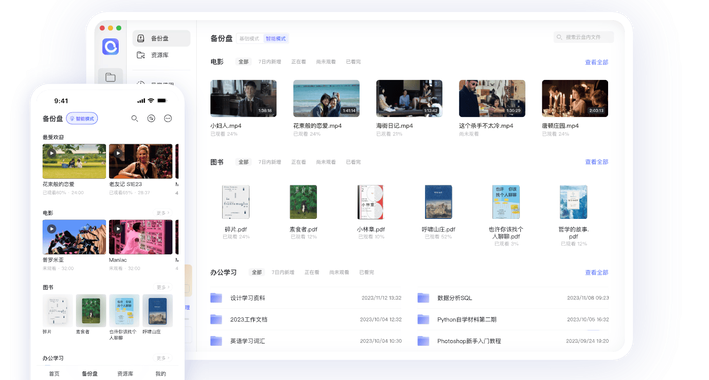Play the Maniac video on the phone
This screenshot has height=380, width=709.
141,237
